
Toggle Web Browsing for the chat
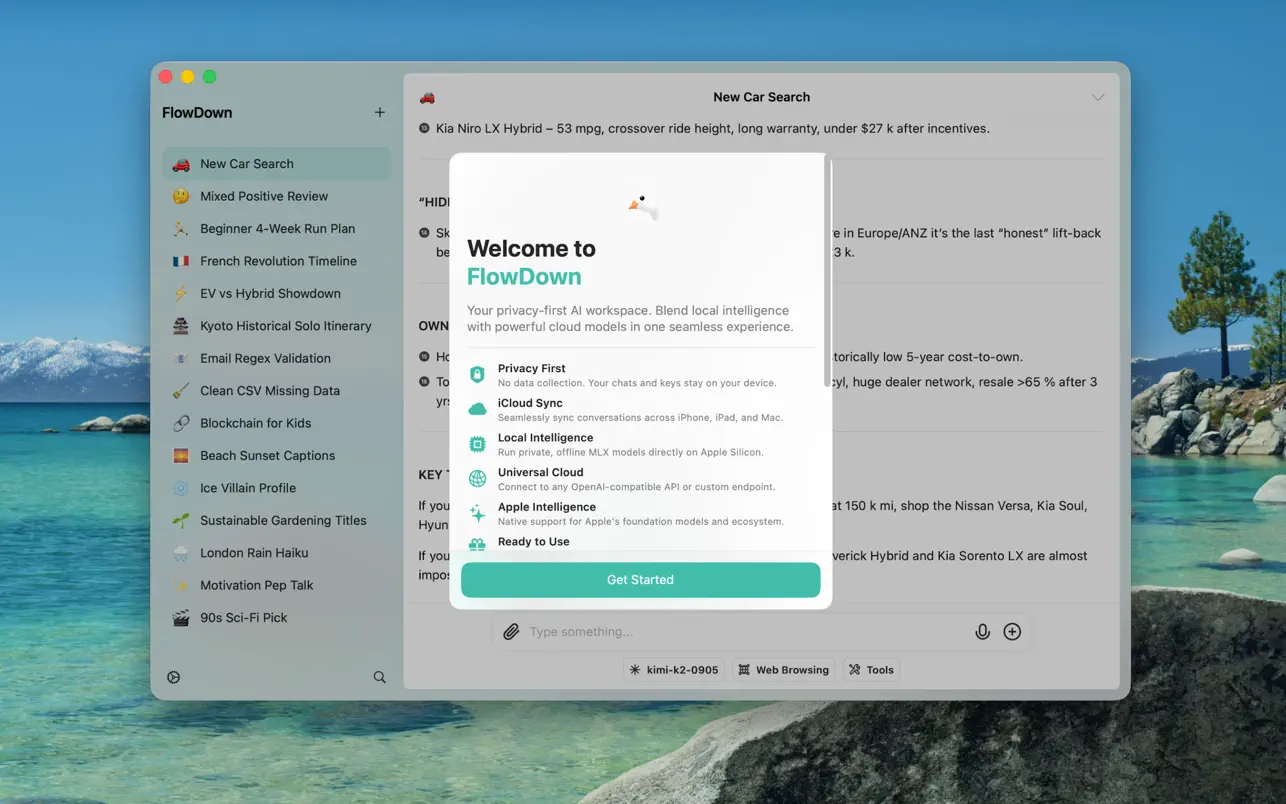[x=784, y=670]
